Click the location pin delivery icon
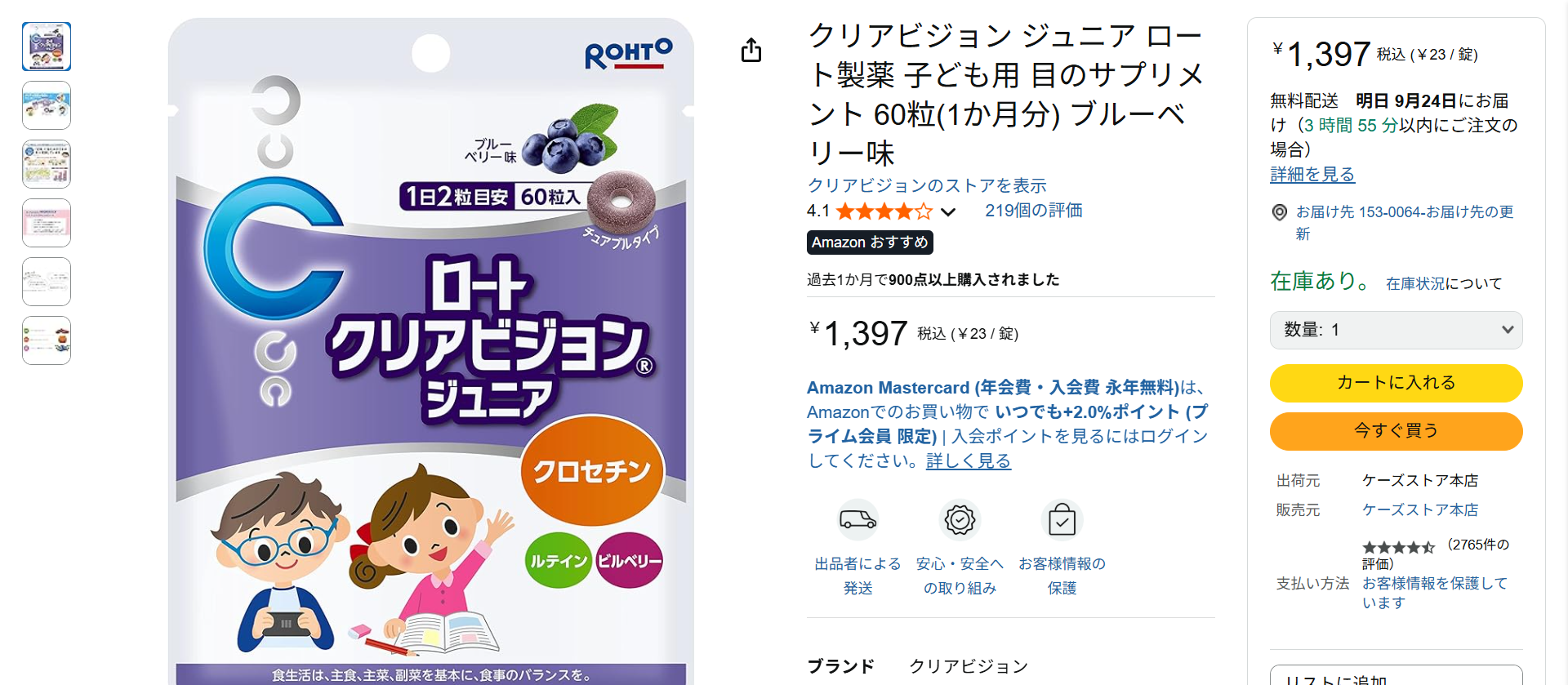This screenshot has height=685, width=1568. point(1280,212)
